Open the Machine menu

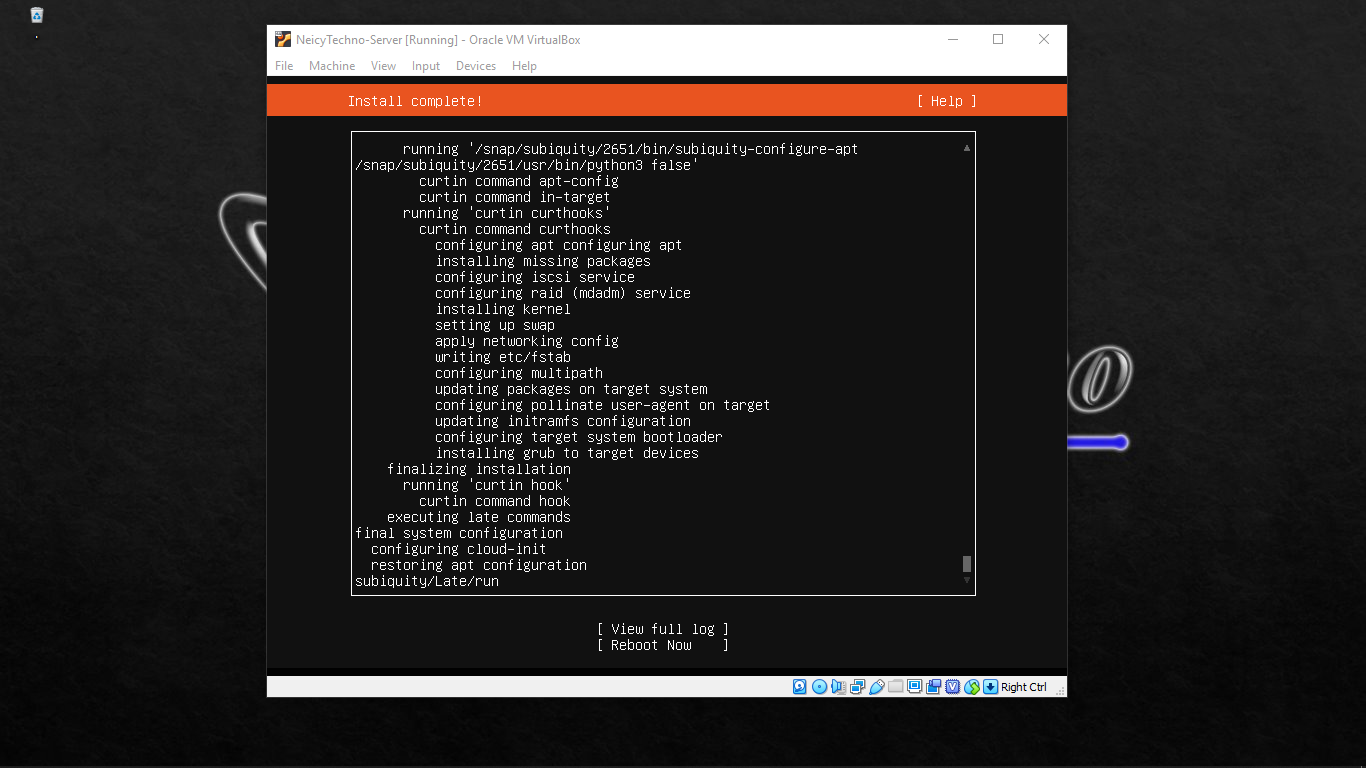[x=332, y=66]
